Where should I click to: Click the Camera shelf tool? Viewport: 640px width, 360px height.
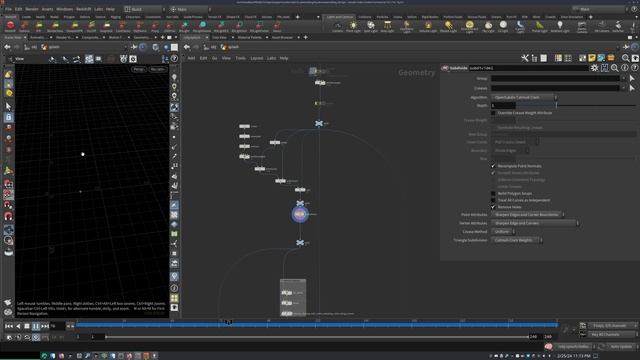tap(337, 27)
